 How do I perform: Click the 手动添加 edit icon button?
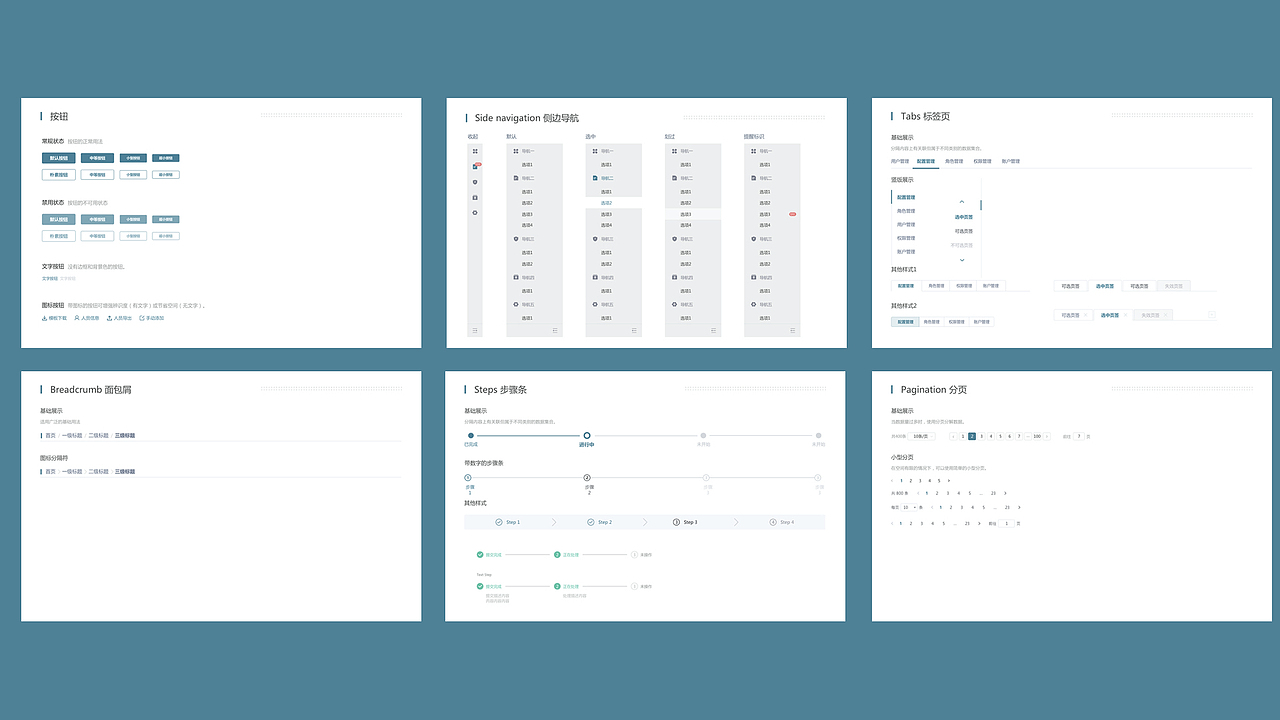point(152,318)
